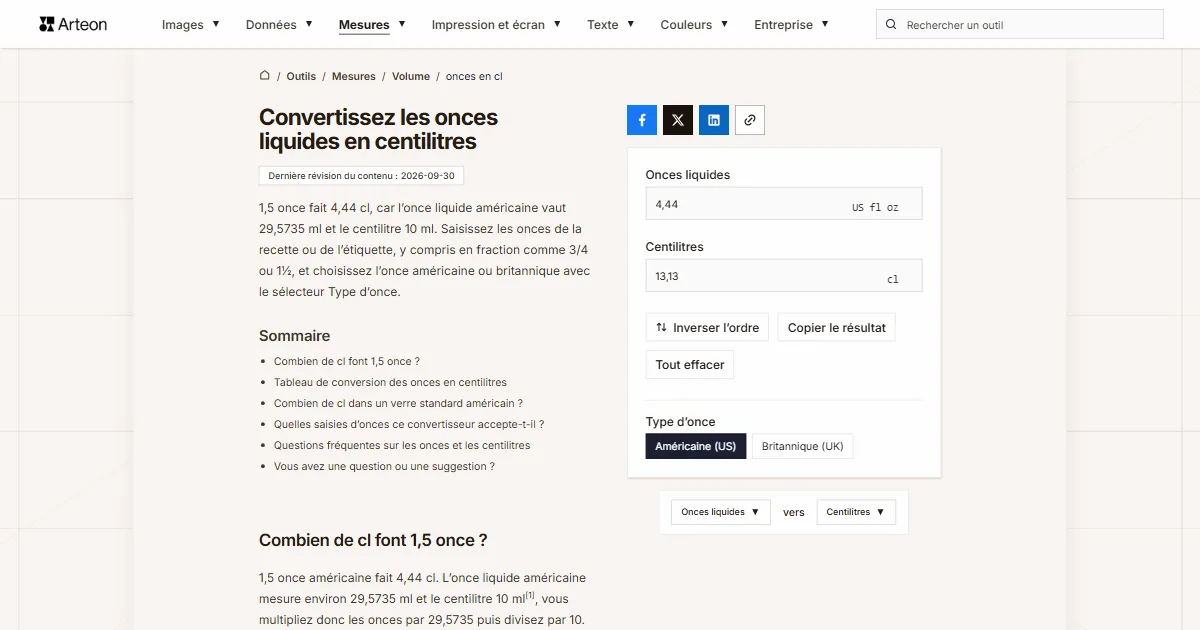
Task: Click the Sommaire heading
Action: pyautogui.click(x=294, y=336)
